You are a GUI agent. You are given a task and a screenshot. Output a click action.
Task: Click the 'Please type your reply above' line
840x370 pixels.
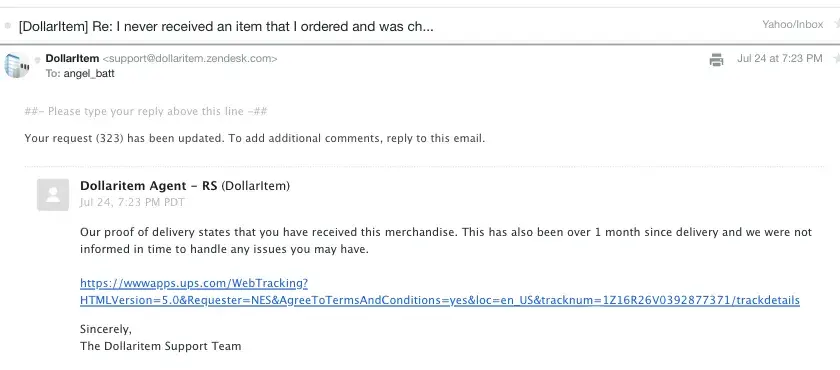(146, 111)
